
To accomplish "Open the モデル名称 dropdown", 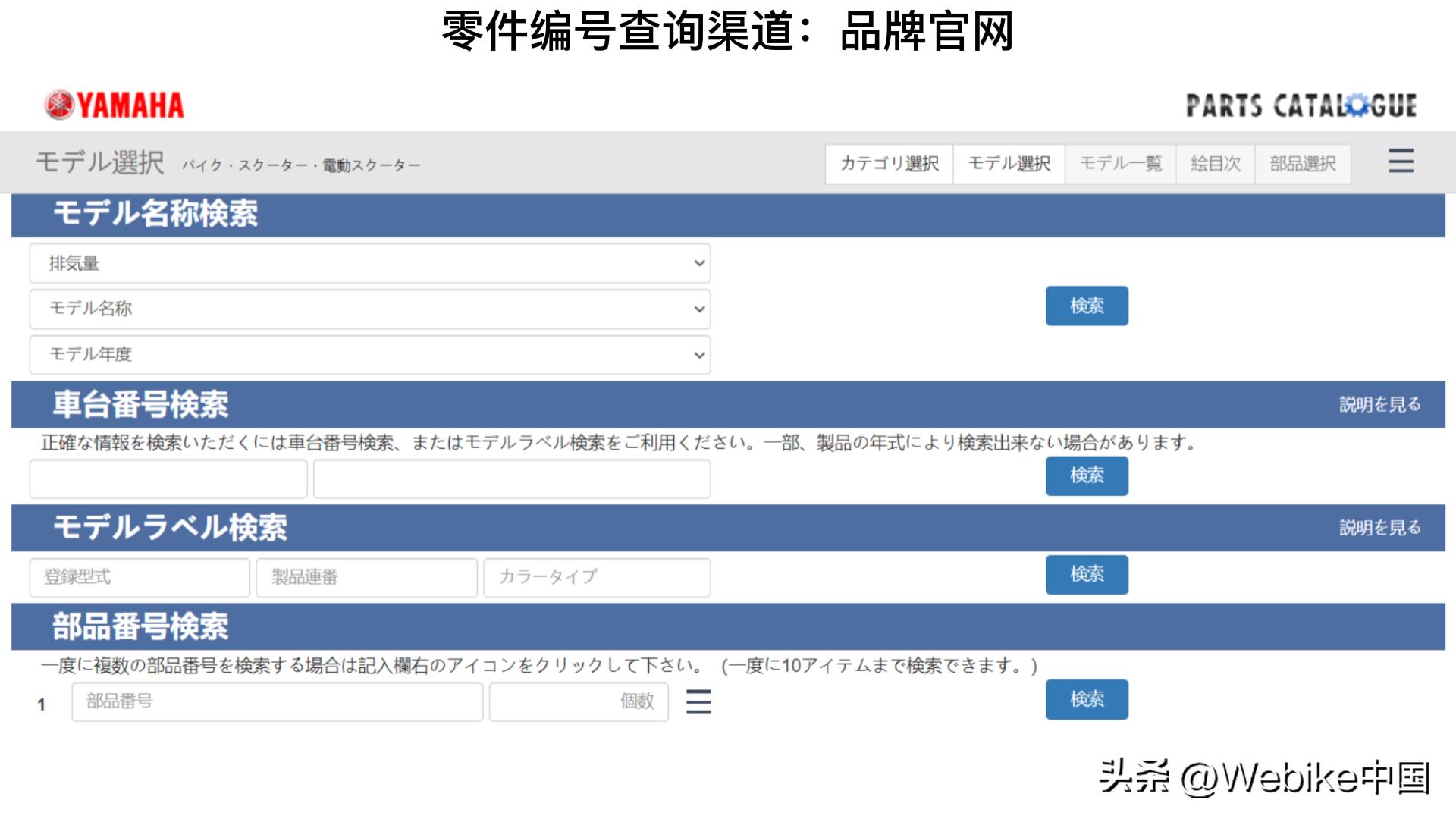I will click(x=369, y=309).
